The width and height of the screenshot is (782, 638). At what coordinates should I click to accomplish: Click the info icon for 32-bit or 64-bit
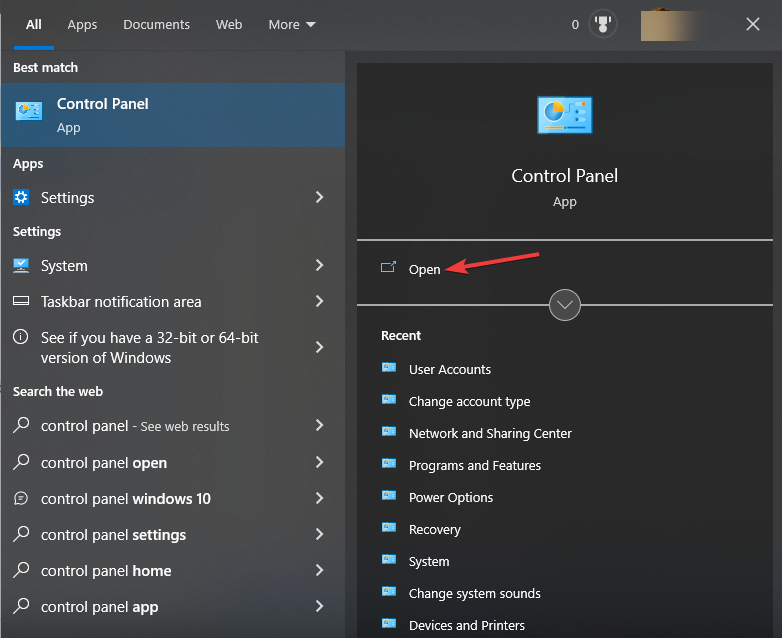pyautogui.click(x=20, y=337)
